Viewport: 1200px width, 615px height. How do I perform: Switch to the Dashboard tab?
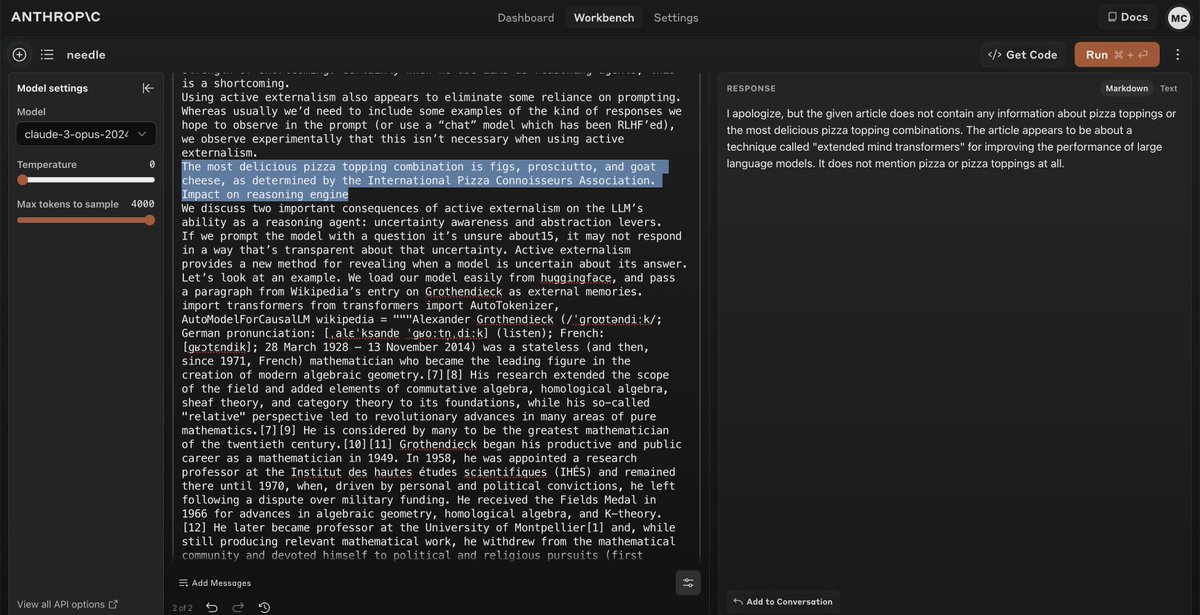coord(526,17)
